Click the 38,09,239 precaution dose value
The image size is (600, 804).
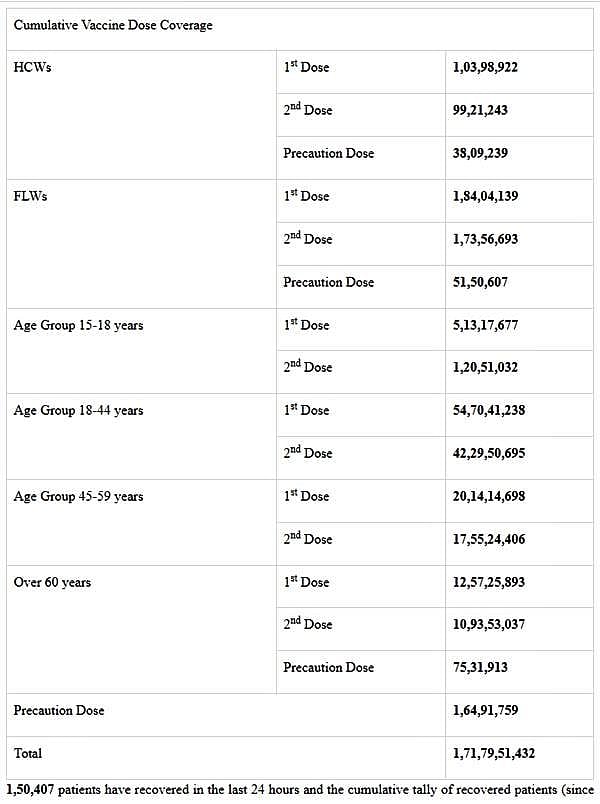(x=480, y=153)
